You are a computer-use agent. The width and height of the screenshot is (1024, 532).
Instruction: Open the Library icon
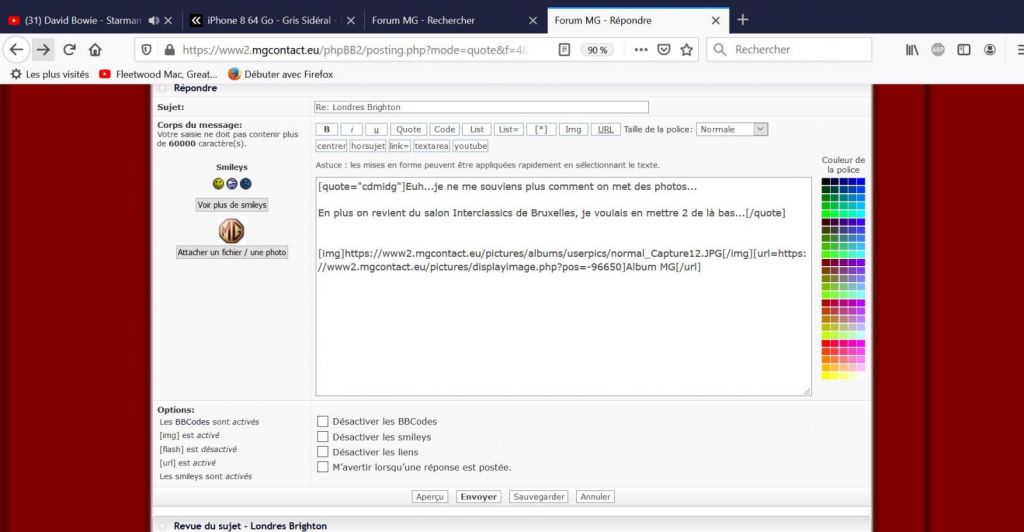(x=912, y=50)
